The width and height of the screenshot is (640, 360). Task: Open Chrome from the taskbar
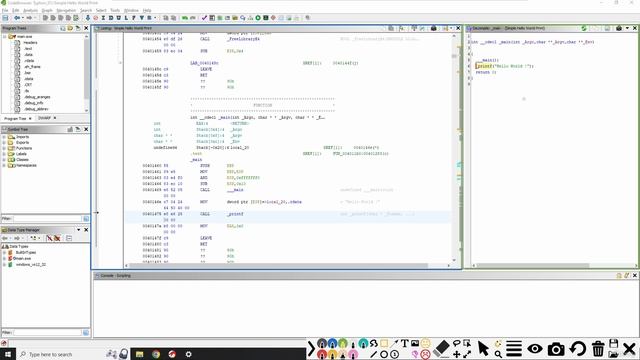tap(156, 354)
